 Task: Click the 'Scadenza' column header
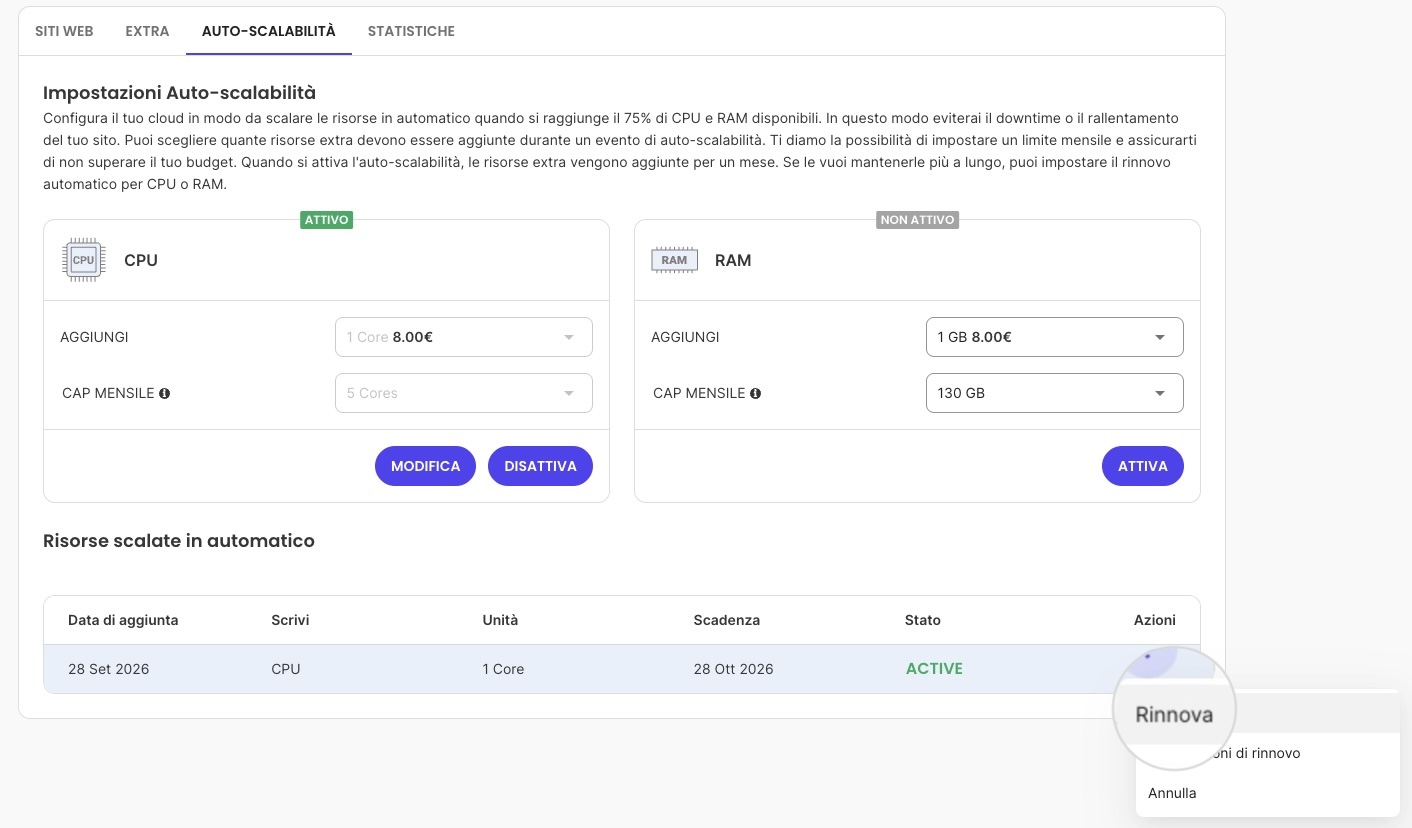(x=726, y=620)
